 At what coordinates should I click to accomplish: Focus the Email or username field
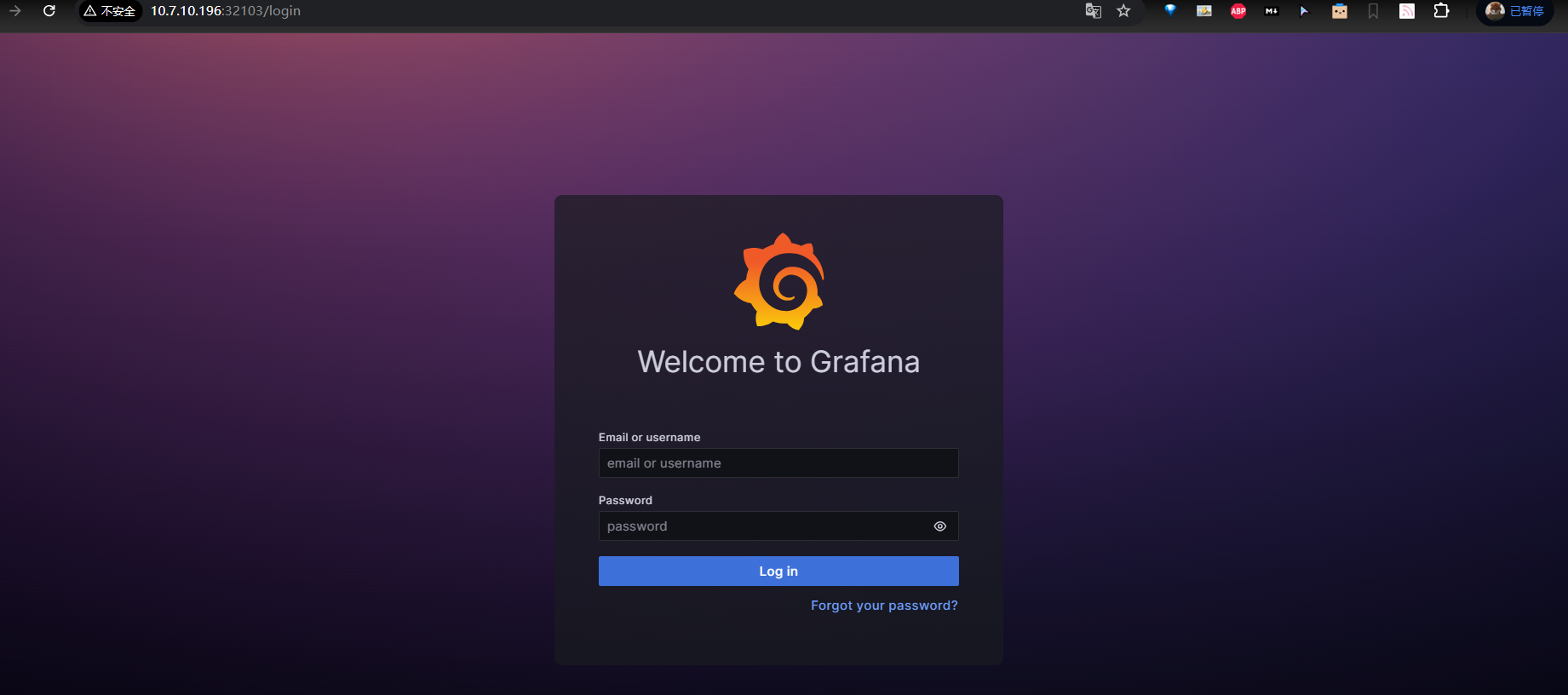tap(778, 463)
